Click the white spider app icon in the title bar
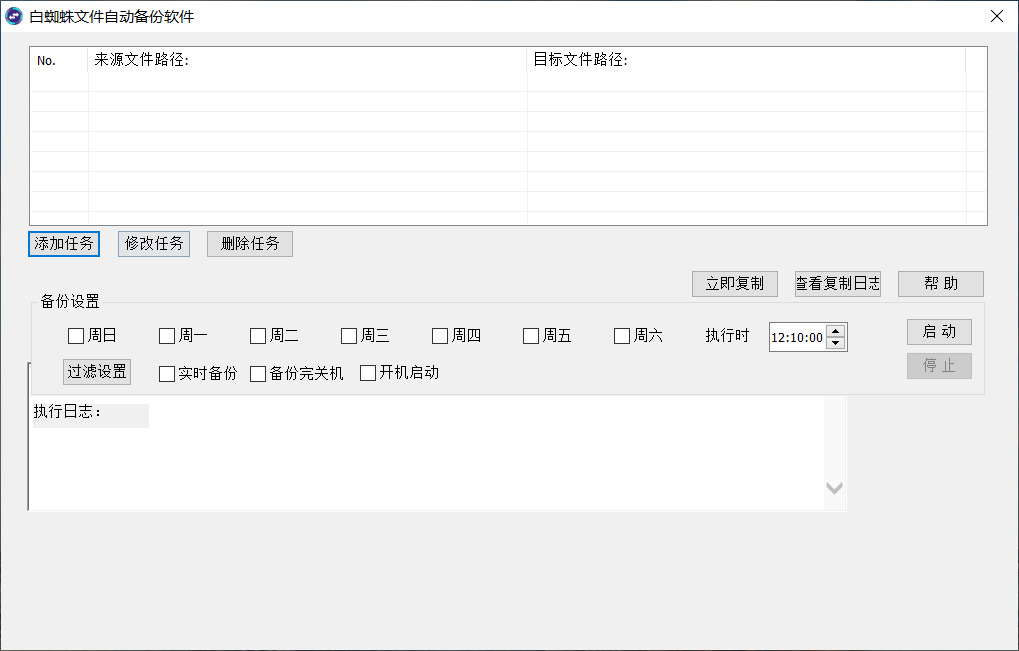Viewport: 1019px width, 651px height. (x=13, y=16)
